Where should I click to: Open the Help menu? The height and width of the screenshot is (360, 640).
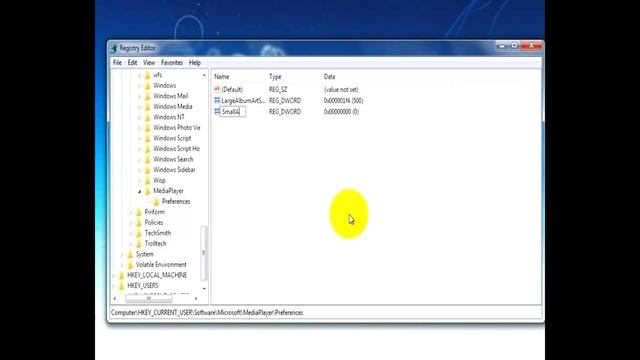coord(195,63)
